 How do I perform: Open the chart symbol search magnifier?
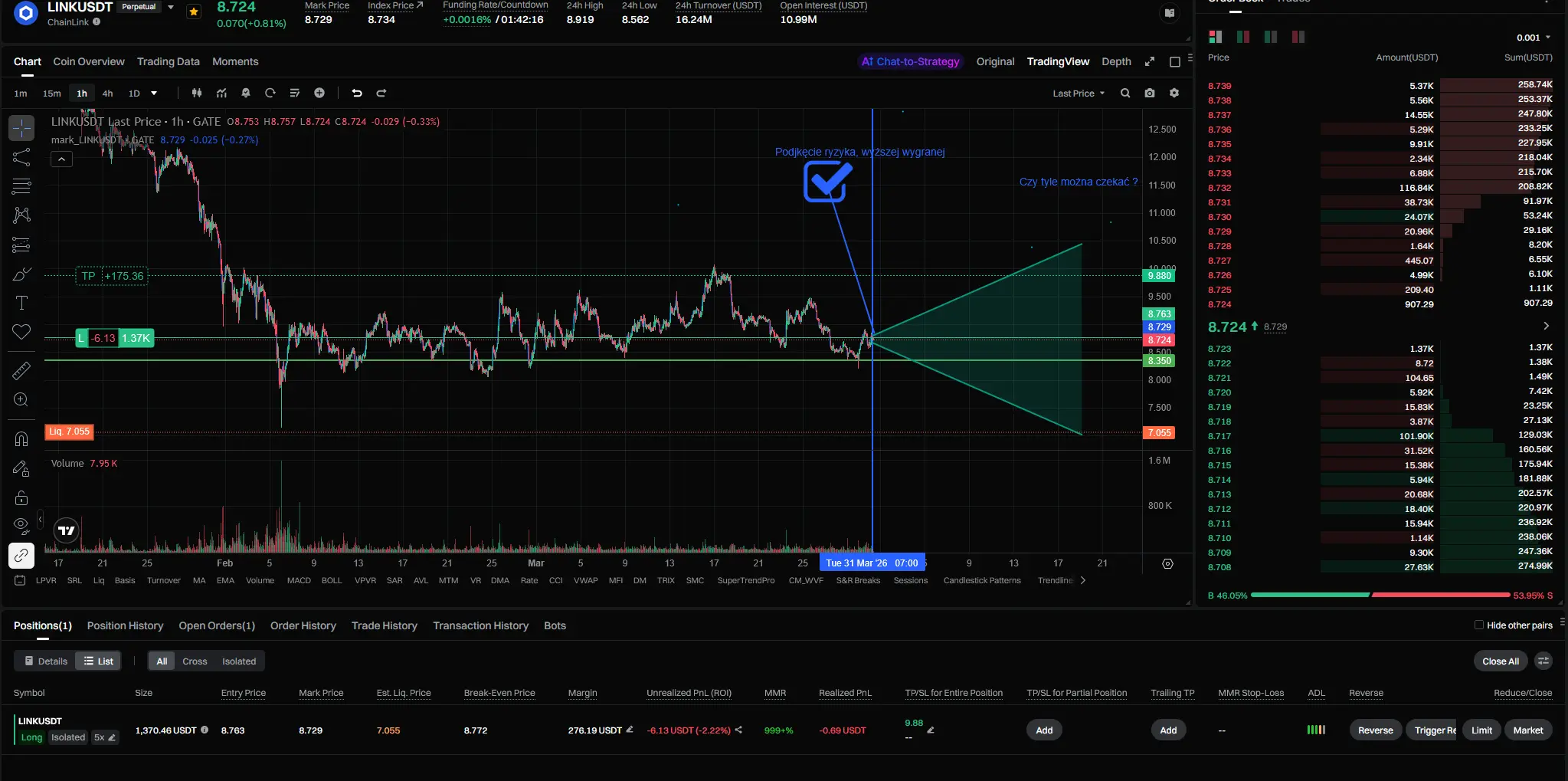click(x=1125, y=93)
